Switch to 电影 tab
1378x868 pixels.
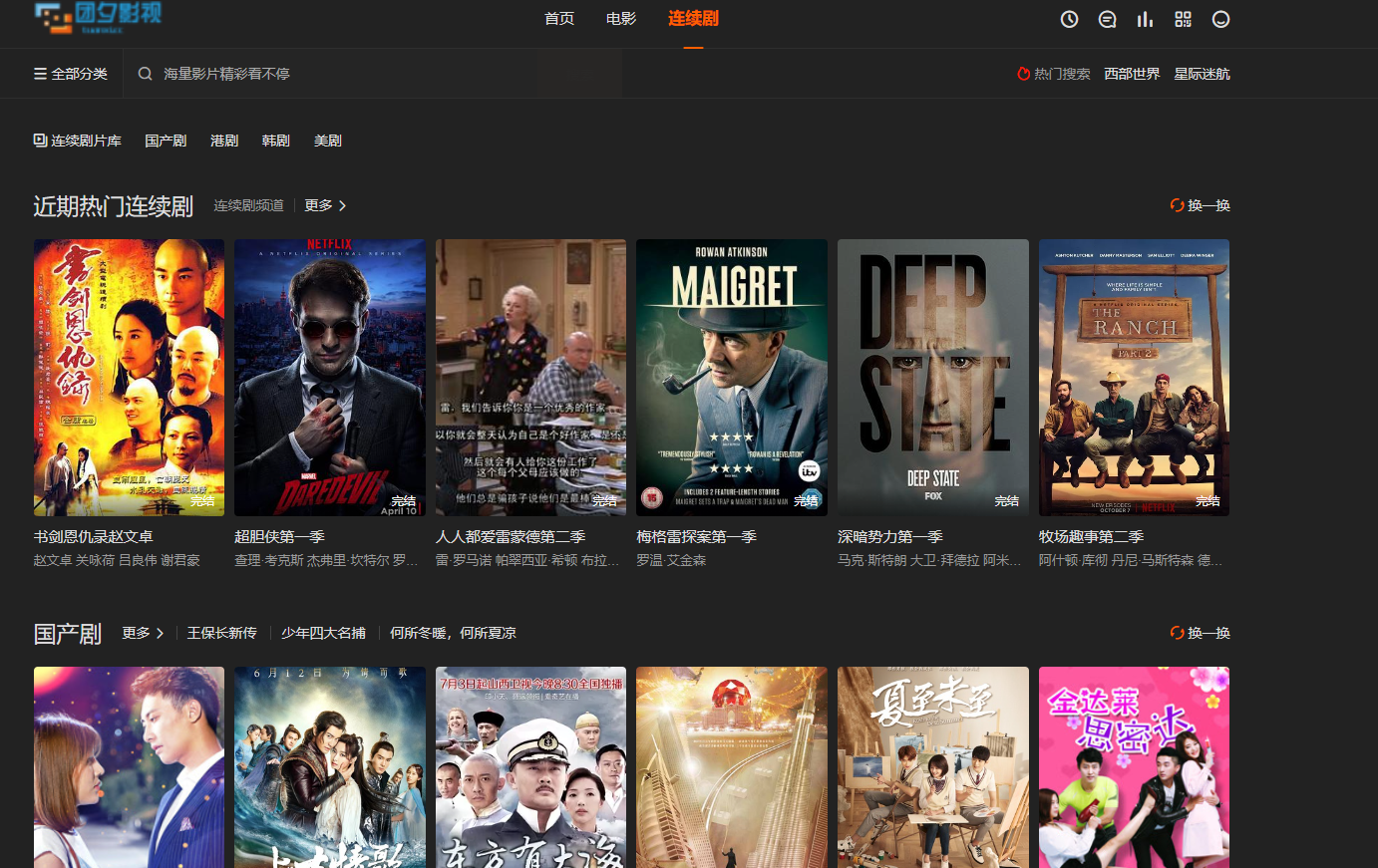621,19
